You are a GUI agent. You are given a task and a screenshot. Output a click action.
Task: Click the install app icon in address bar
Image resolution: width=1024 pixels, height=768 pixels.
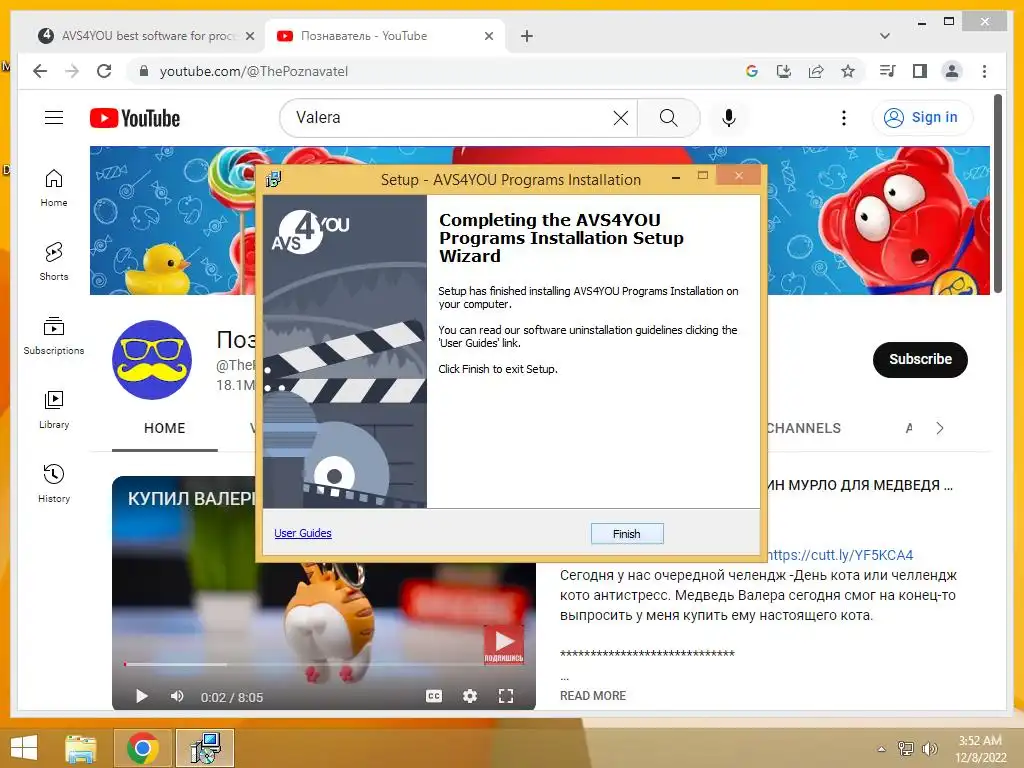[784, 71]
